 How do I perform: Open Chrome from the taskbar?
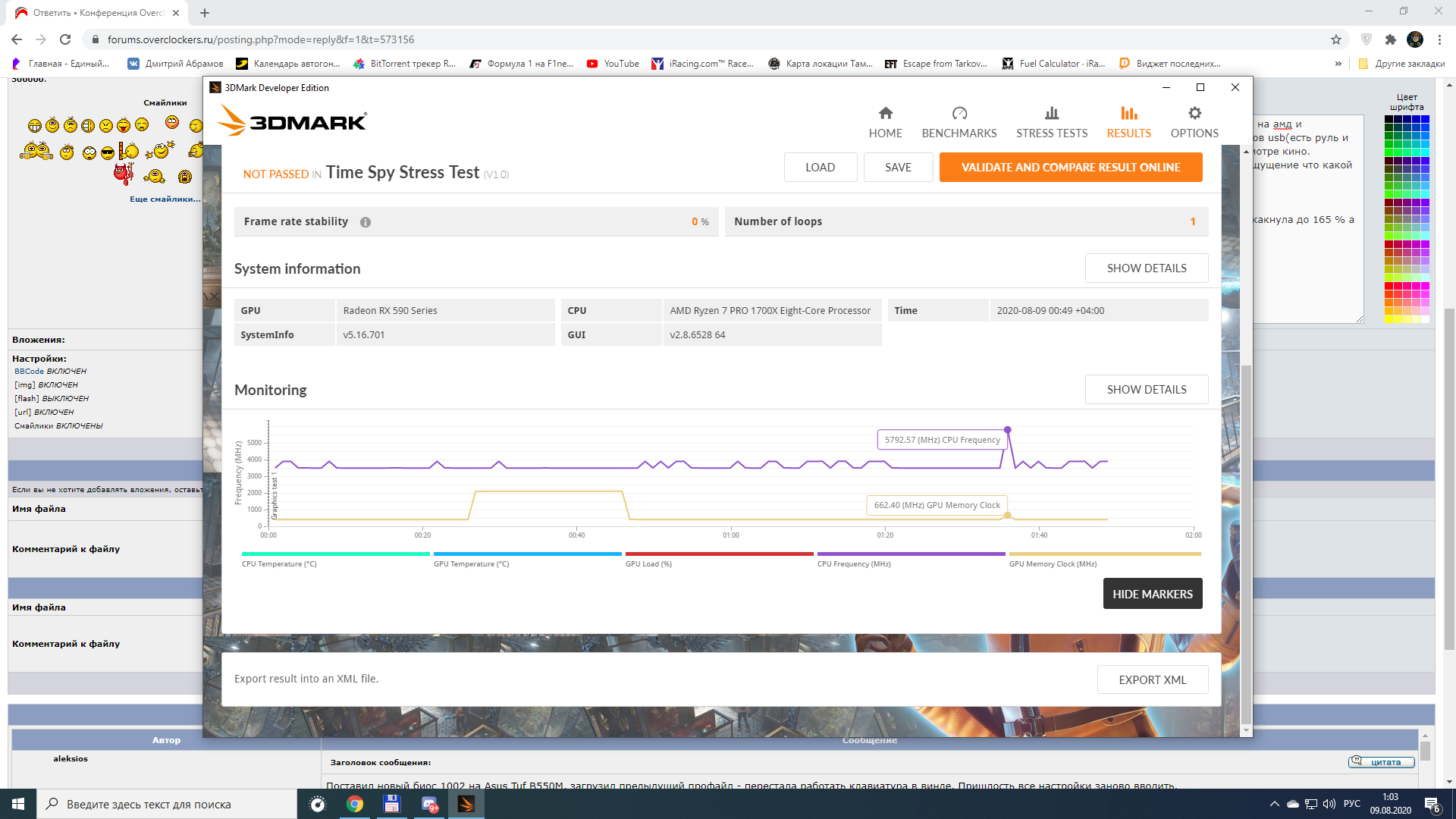click(354, 804)
